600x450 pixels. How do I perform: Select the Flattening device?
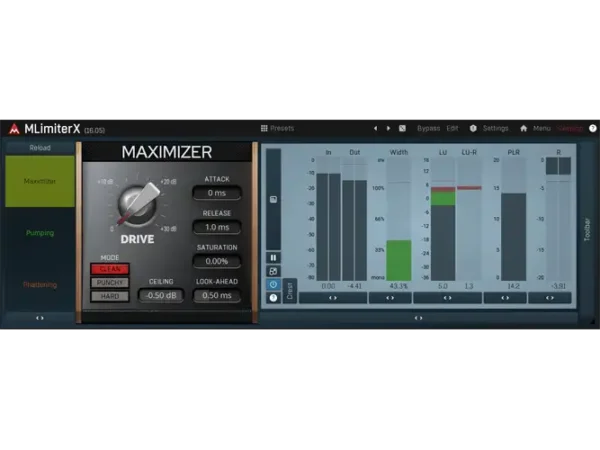[x=40, y=285]
